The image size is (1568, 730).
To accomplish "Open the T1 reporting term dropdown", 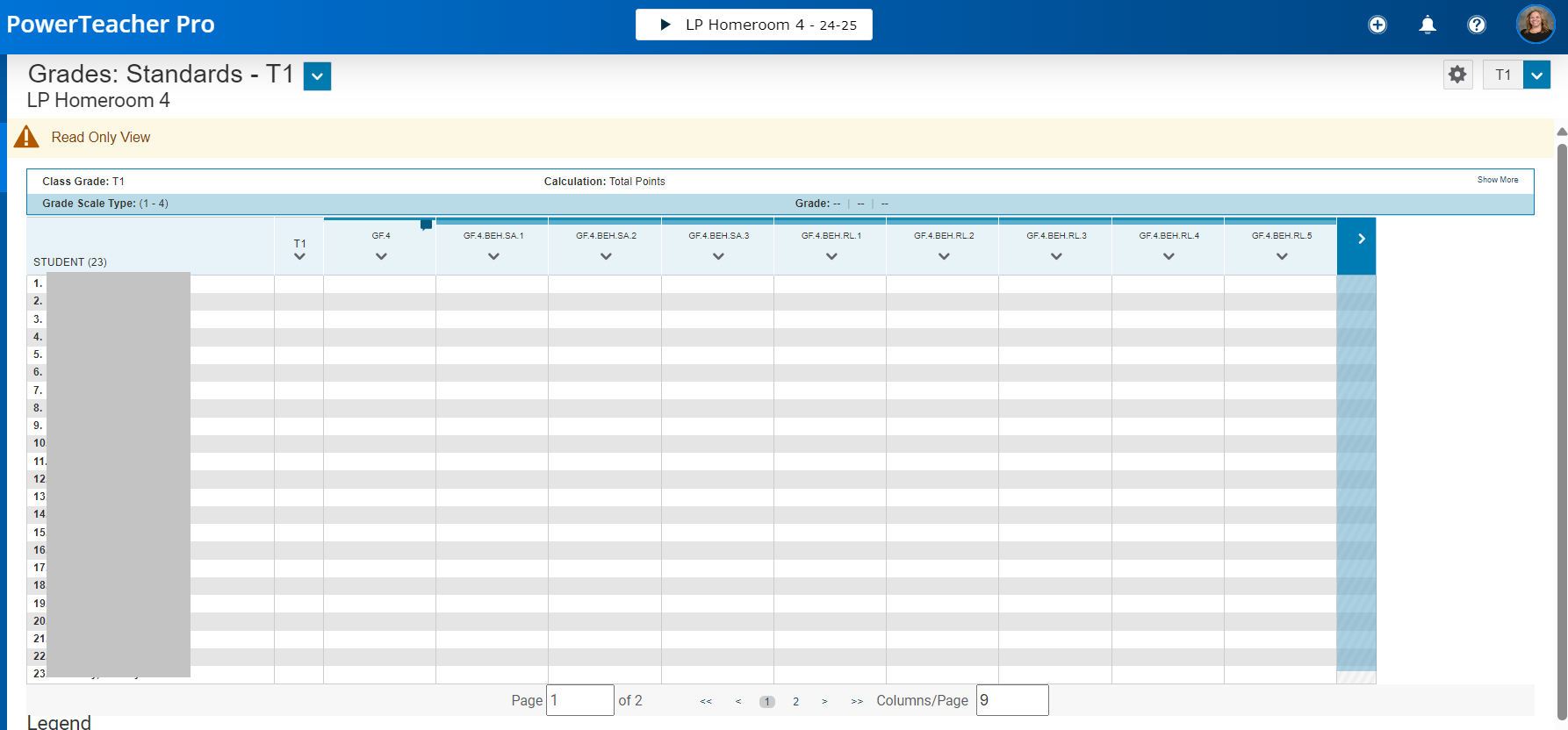I will coord(1536,75).
